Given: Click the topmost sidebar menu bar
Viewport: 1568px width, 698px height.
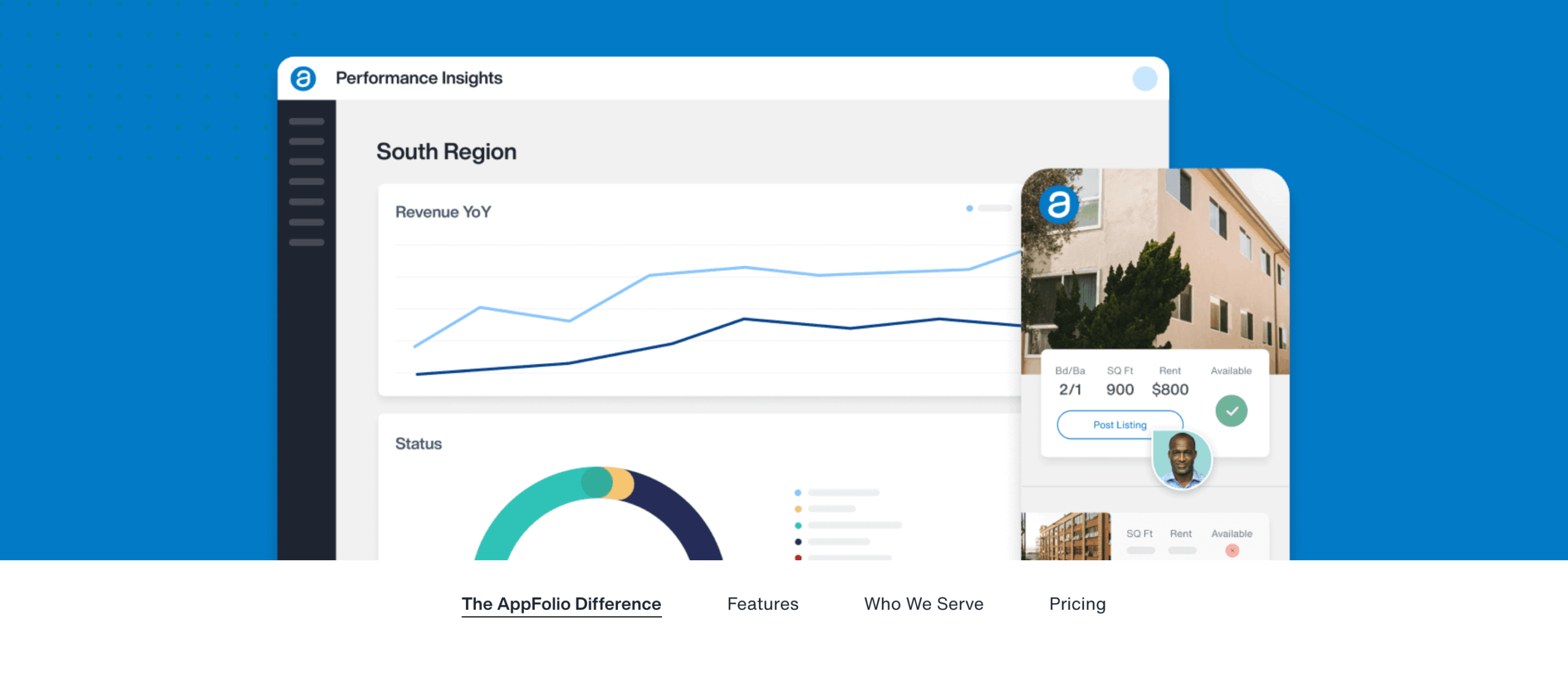Looking at the screenshot, I should [x=306, y=121].
